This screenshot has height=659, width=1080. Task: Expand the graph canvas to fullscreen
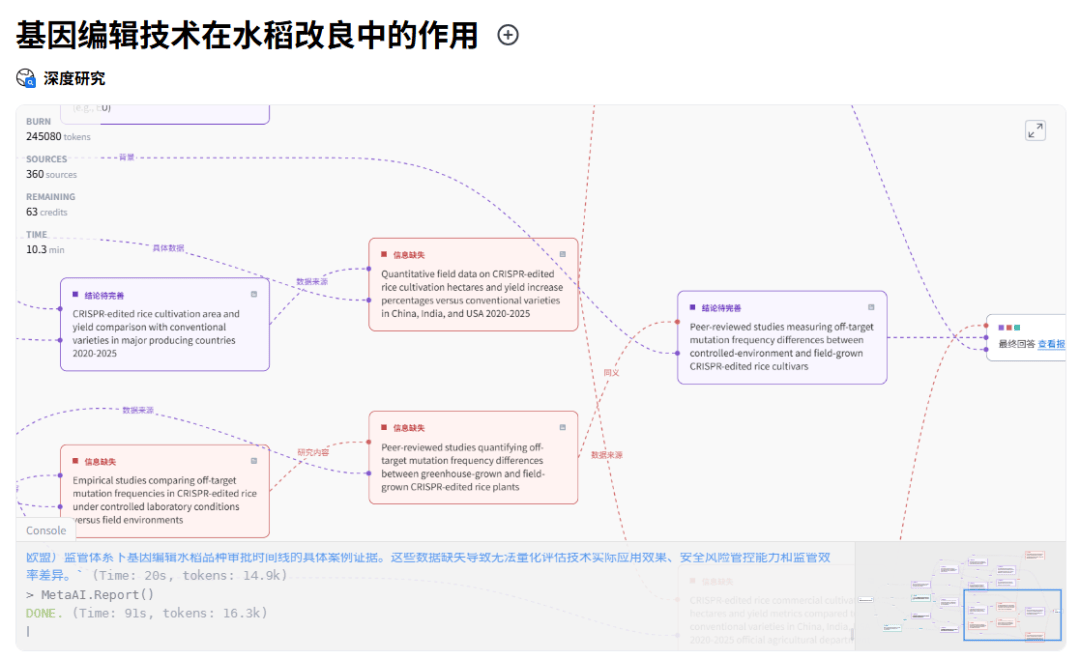click(x=1035, y=131)
